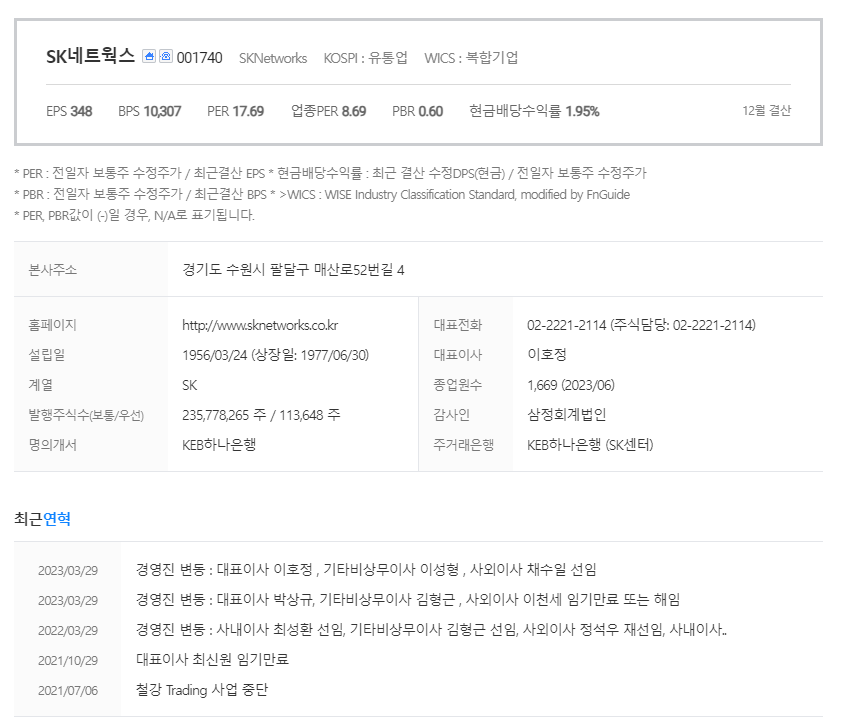Click the 홈페이지 row label
This screenshot has height=725, width=842.
point(53,325)
